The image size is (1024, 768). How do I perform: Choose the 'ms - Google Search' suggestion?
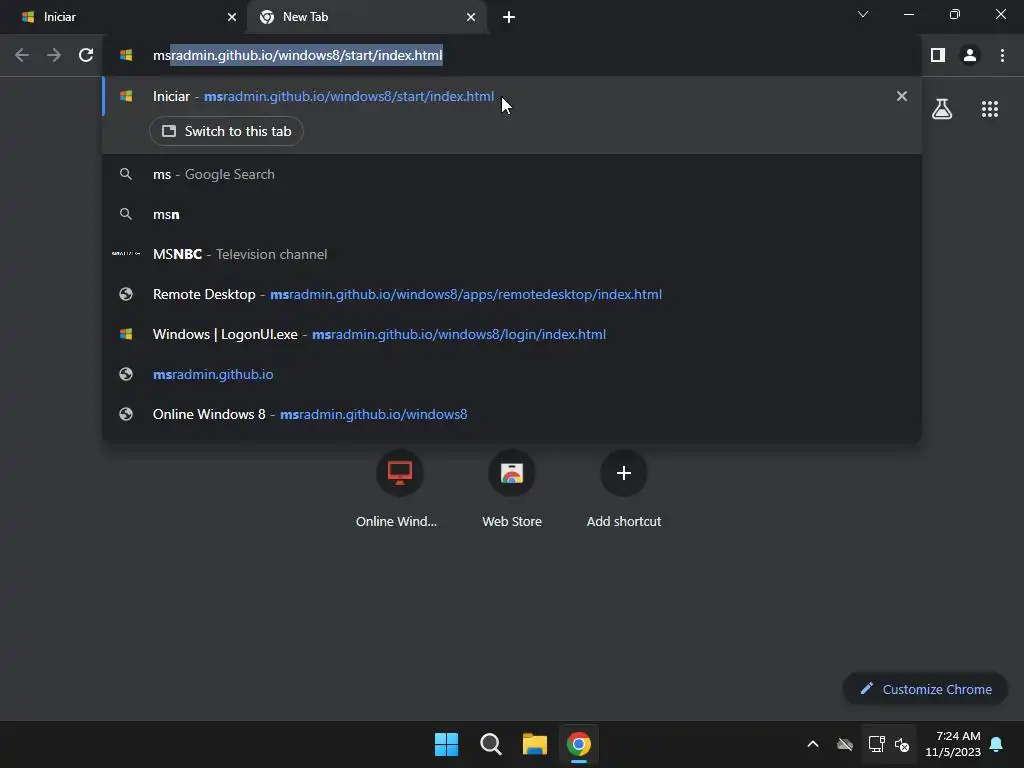click(511, 174)
